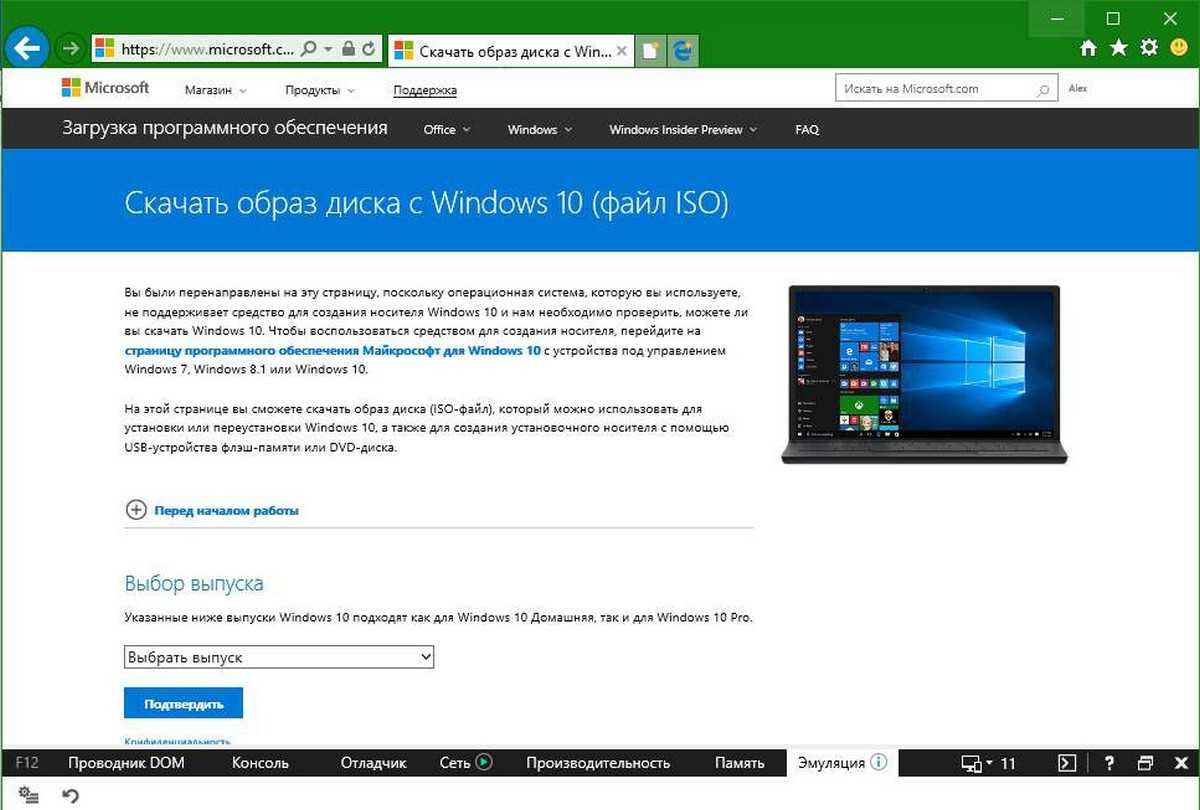Click the Microsoft.com search magnifier icon
The image size is (1200, 810).
click(x=1043, y=89)
